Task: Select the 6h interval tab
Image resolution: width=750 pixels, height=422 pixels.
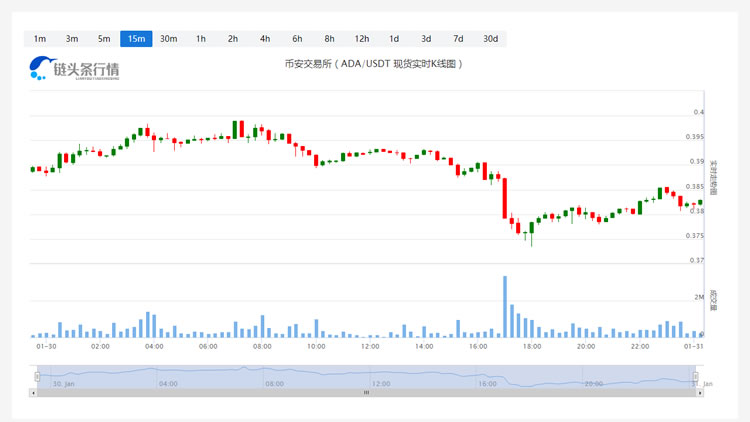Action: (297, 39)
